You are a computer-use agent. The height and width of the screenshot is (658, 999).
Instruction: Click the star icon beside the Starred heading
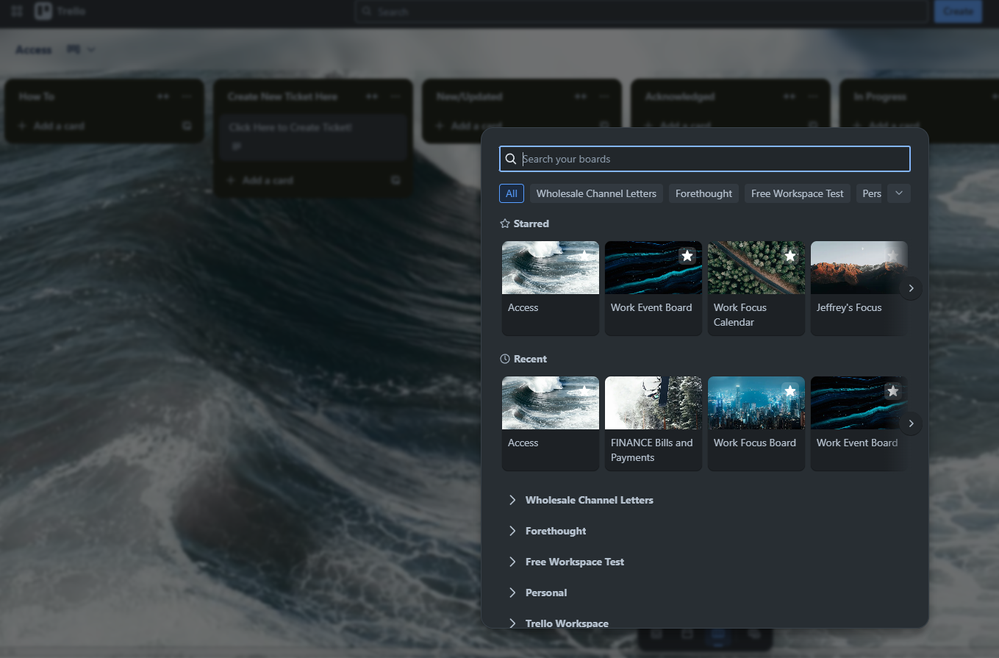coord(505,223)
